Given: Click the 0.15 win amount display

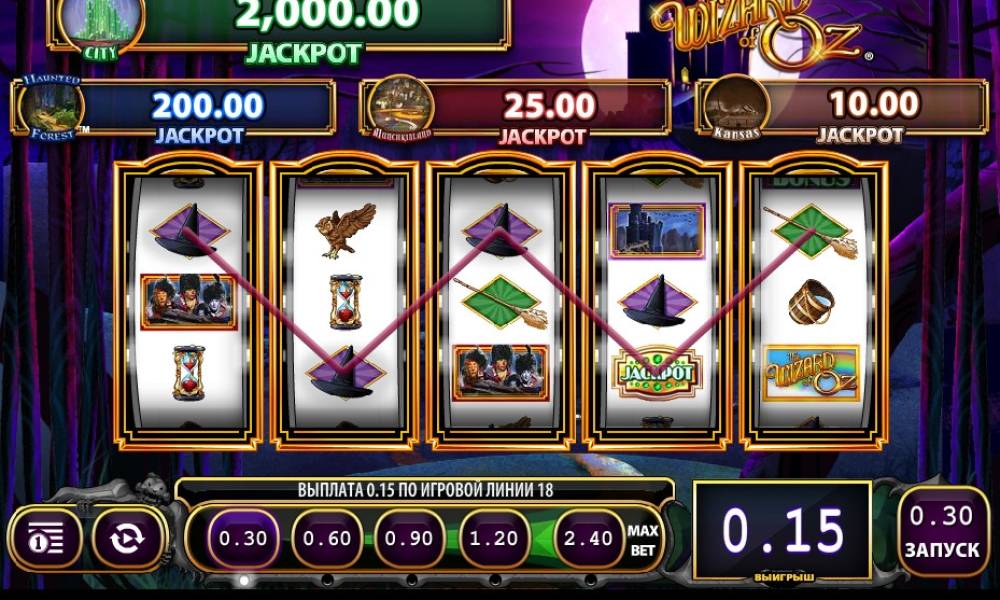Looking at the screenshot, I should click(783, 530).
